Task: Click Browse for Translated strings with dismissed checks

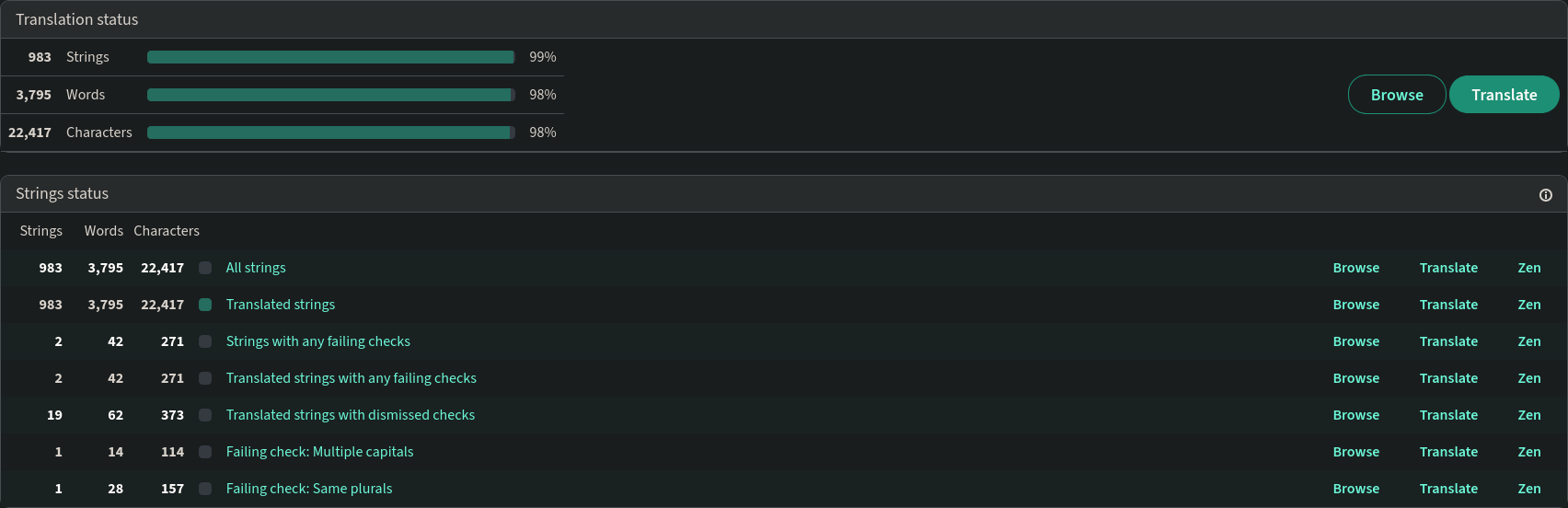Action: point(1356,415)
